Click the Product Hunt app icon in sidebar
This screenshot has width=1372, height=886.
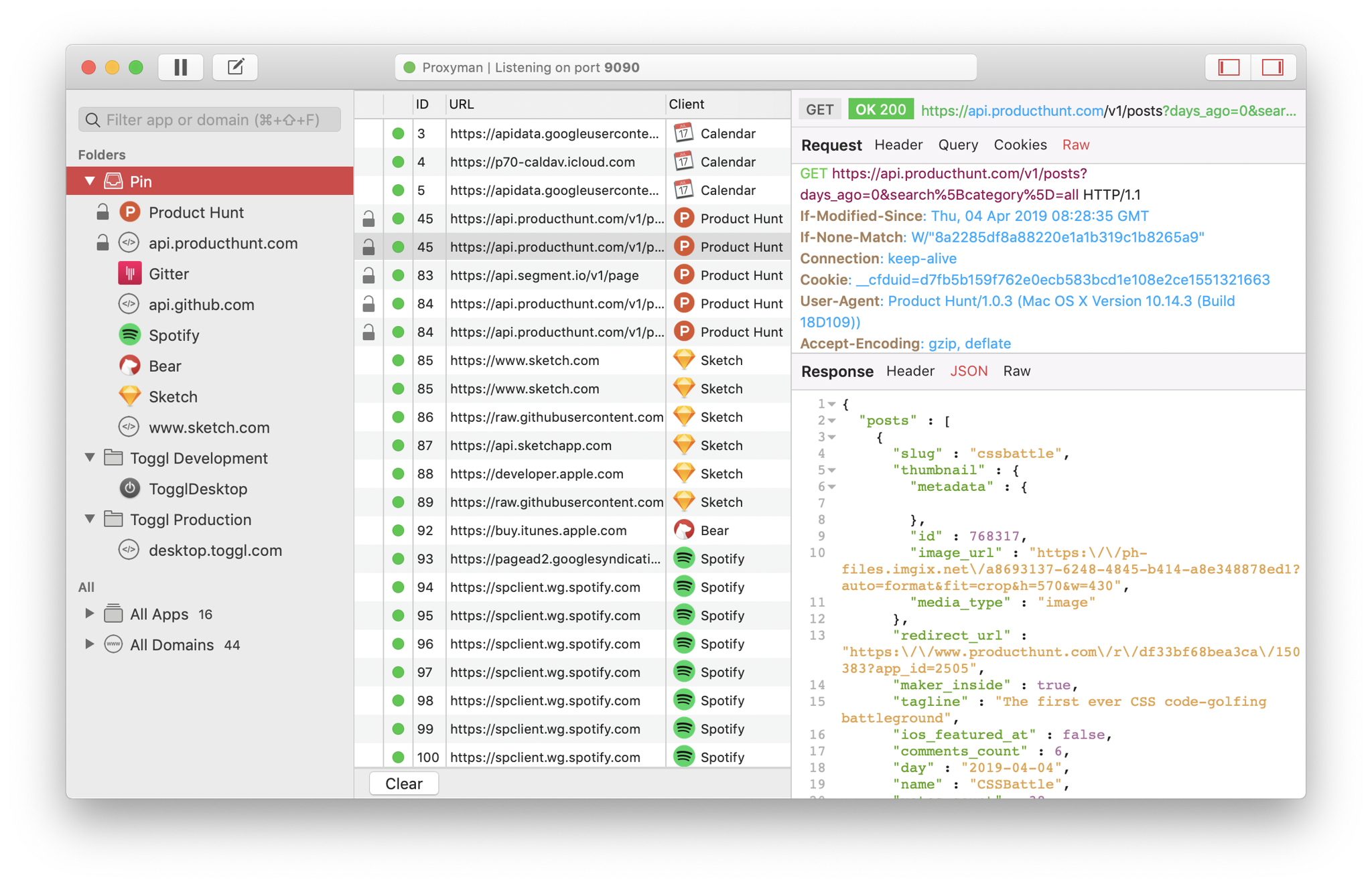point(129,212)
